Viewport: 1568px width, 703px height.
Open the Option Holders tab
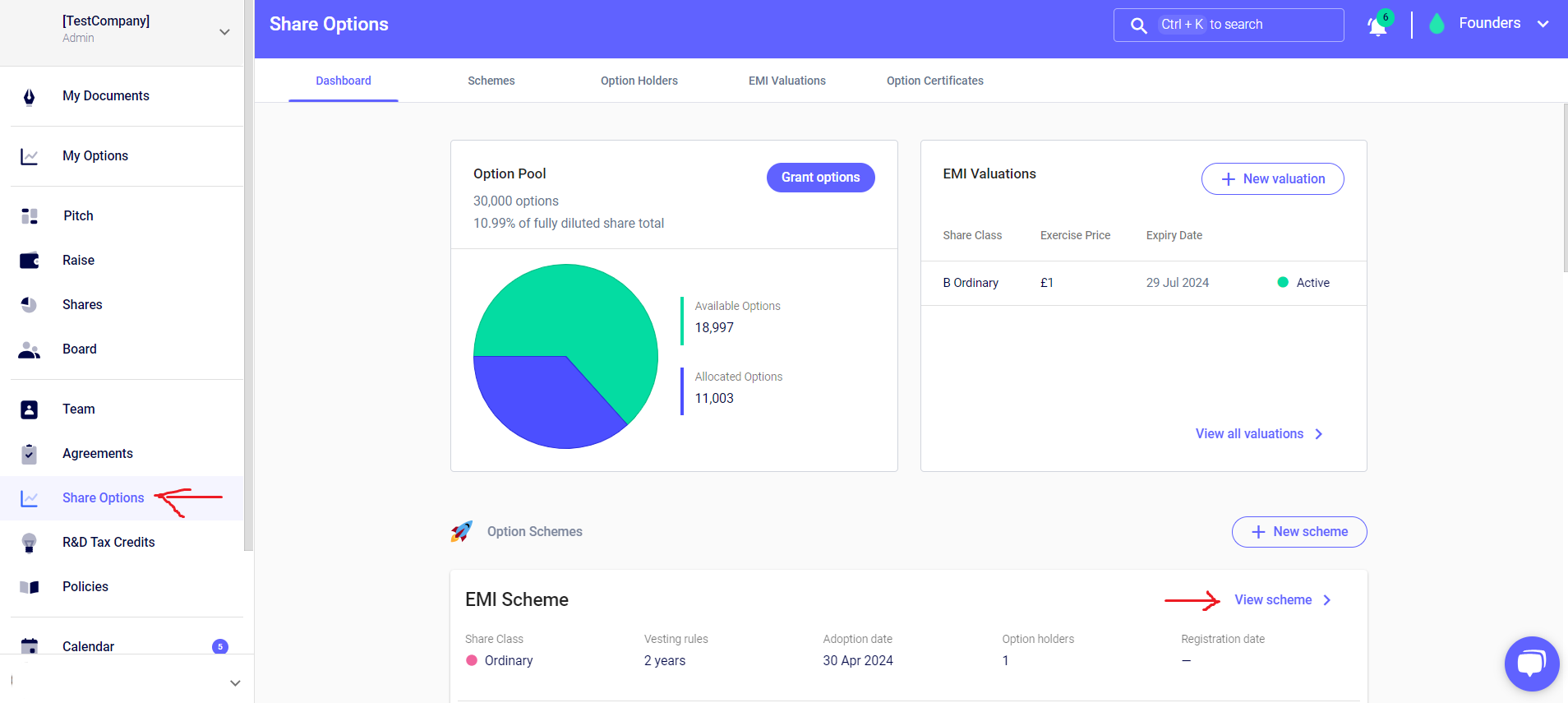click(x=639, y=81)
